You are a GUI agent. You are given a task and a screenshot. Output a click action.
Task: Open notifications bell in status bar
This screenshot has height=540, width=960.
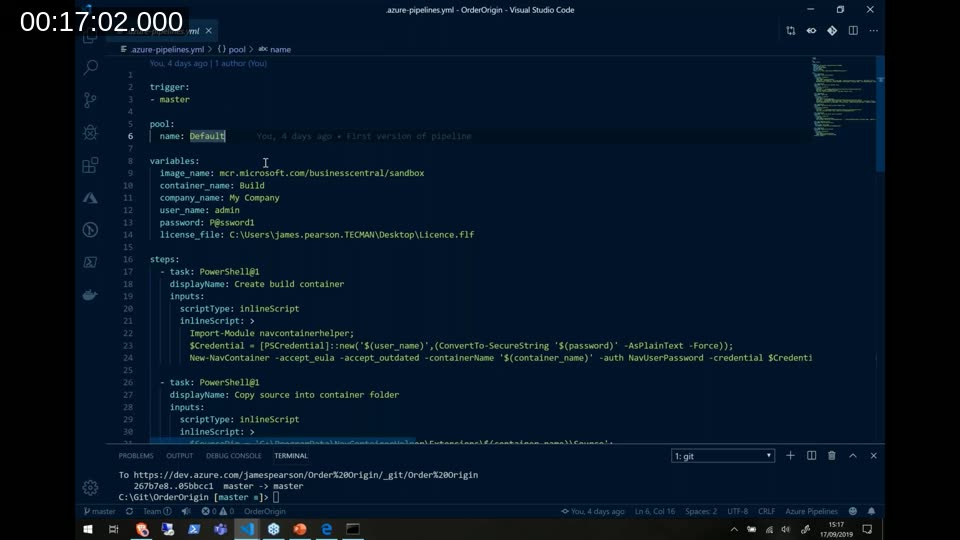pos(871,511)
